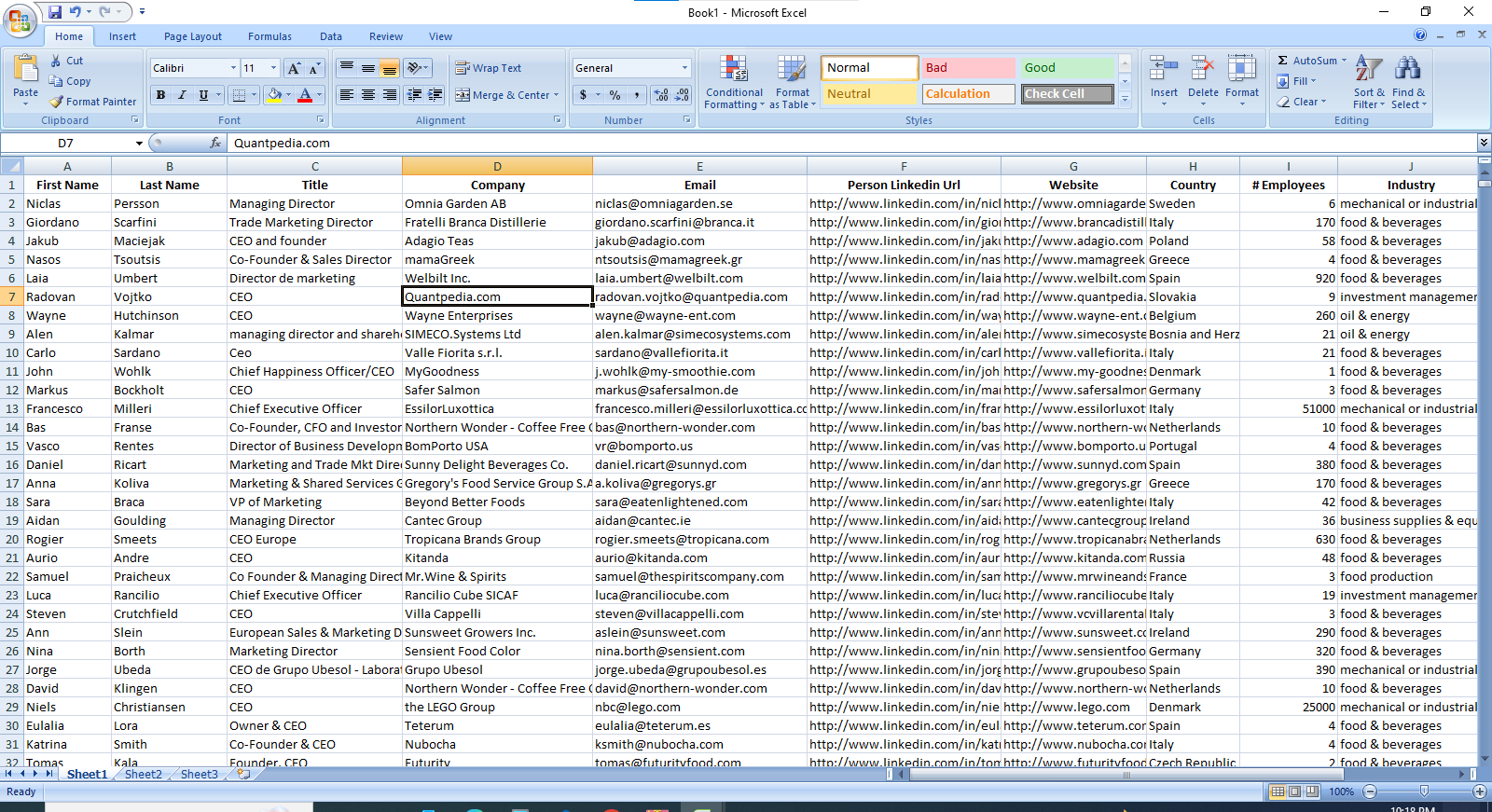
Task: Click the Insert cells icon
Action: (x=1164, y=69)
